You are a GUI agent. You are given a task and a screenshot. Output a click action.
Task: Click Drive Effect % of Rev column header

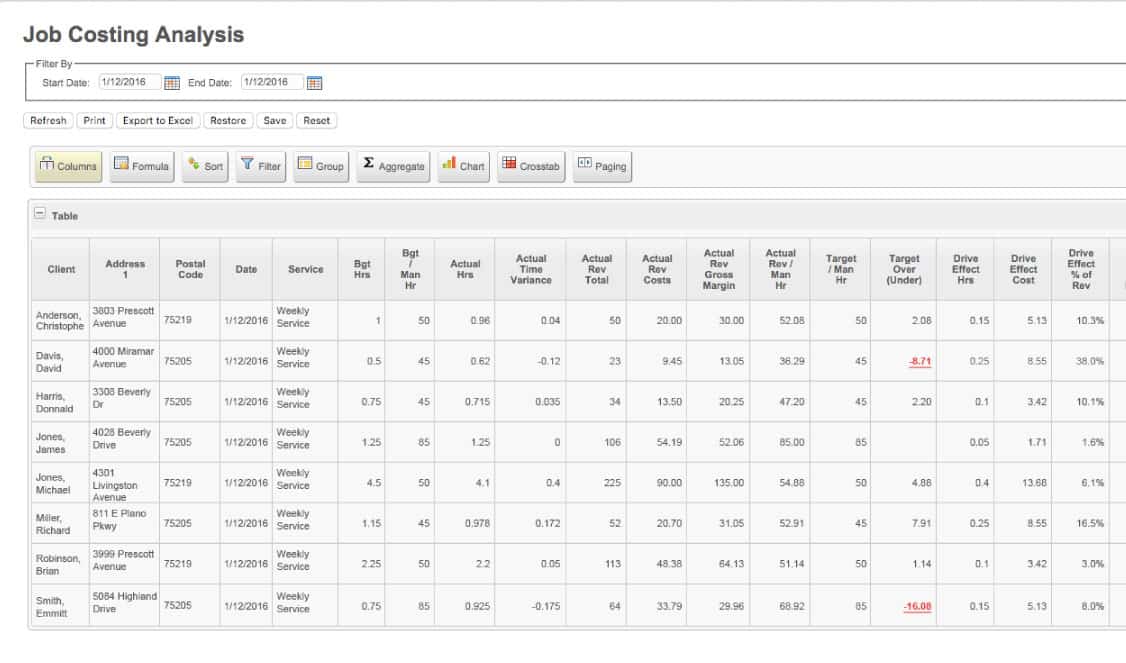pos(1081,269)
